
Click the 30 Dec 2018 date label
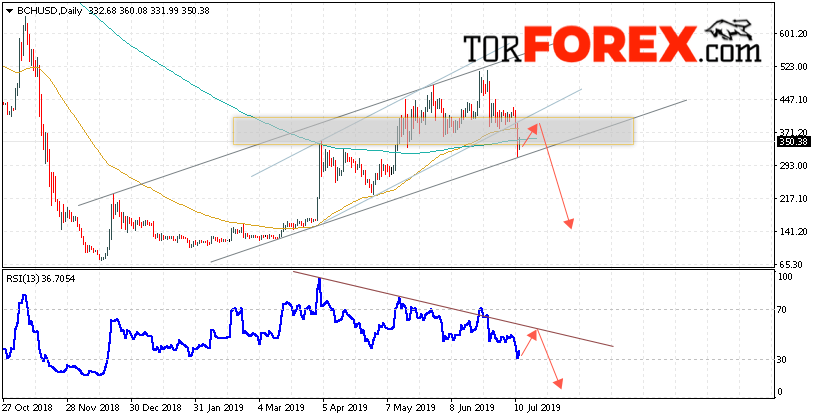(x=153, y=408)
